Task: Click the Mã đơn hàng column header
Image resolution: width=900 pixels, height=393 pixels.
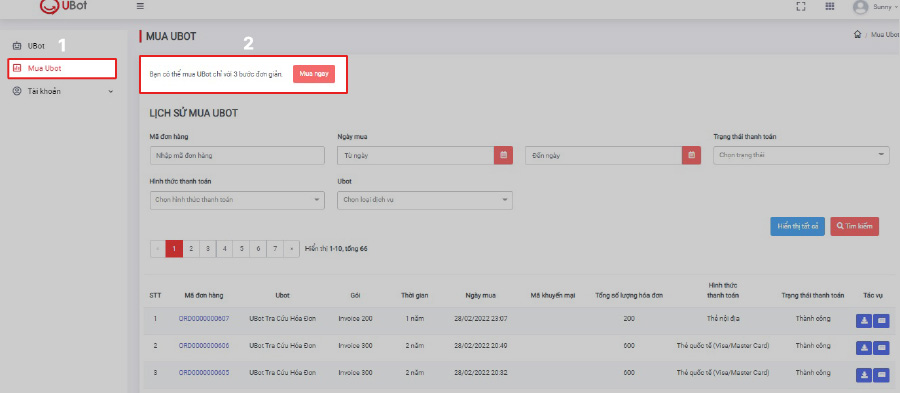Action: [204, 295]
